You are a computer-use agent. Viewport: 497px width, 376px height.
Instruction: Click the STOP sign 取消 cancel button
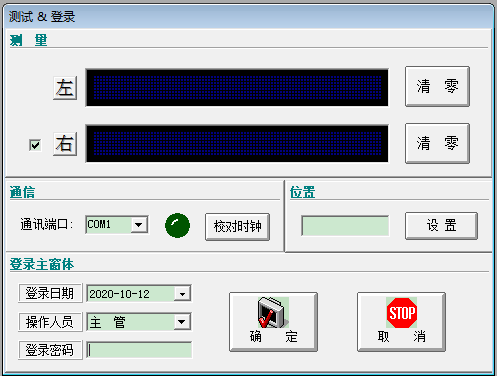401,322
